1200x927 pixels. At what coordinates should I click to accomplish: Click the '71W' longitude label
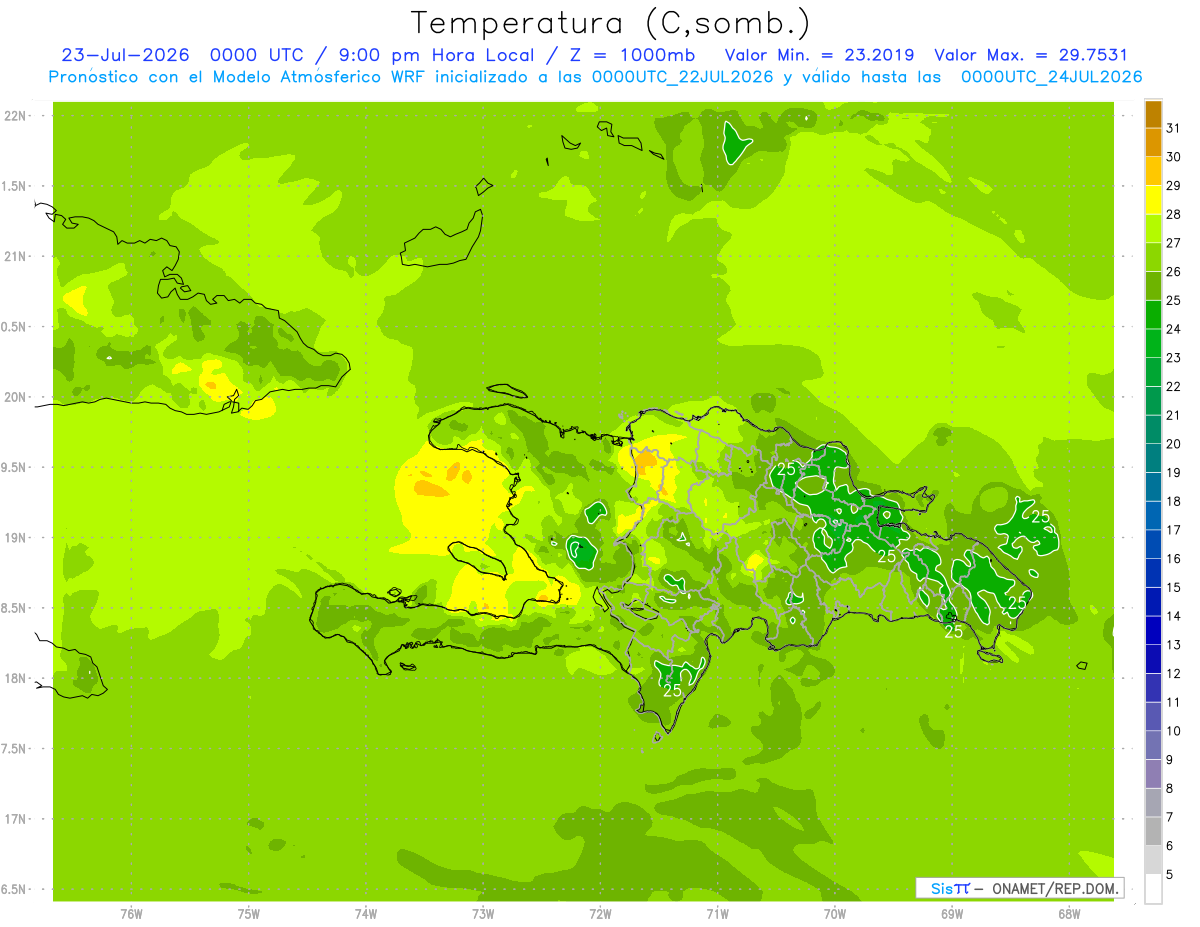(717, 913)
